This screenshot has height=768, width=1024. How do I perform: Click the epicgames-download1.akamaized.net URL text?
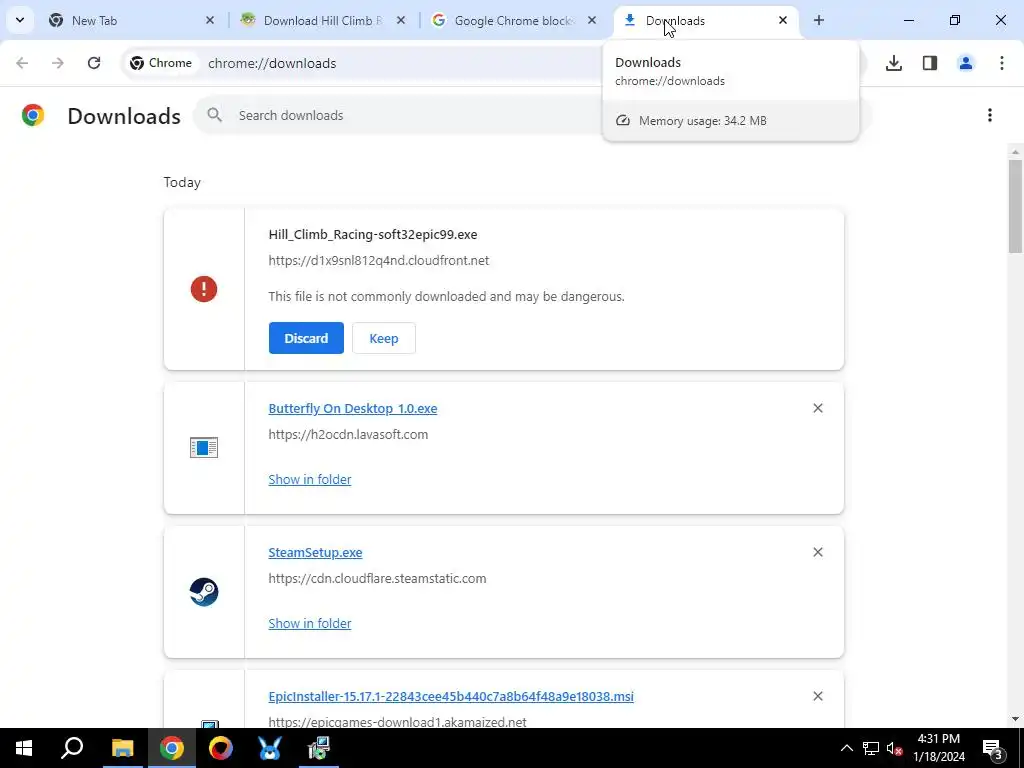398,722
